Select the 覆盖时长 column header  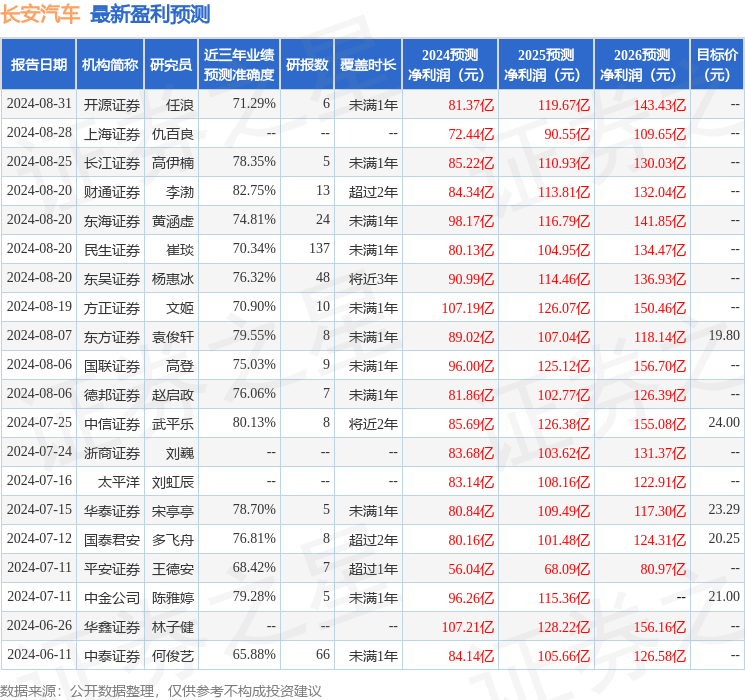368,65
